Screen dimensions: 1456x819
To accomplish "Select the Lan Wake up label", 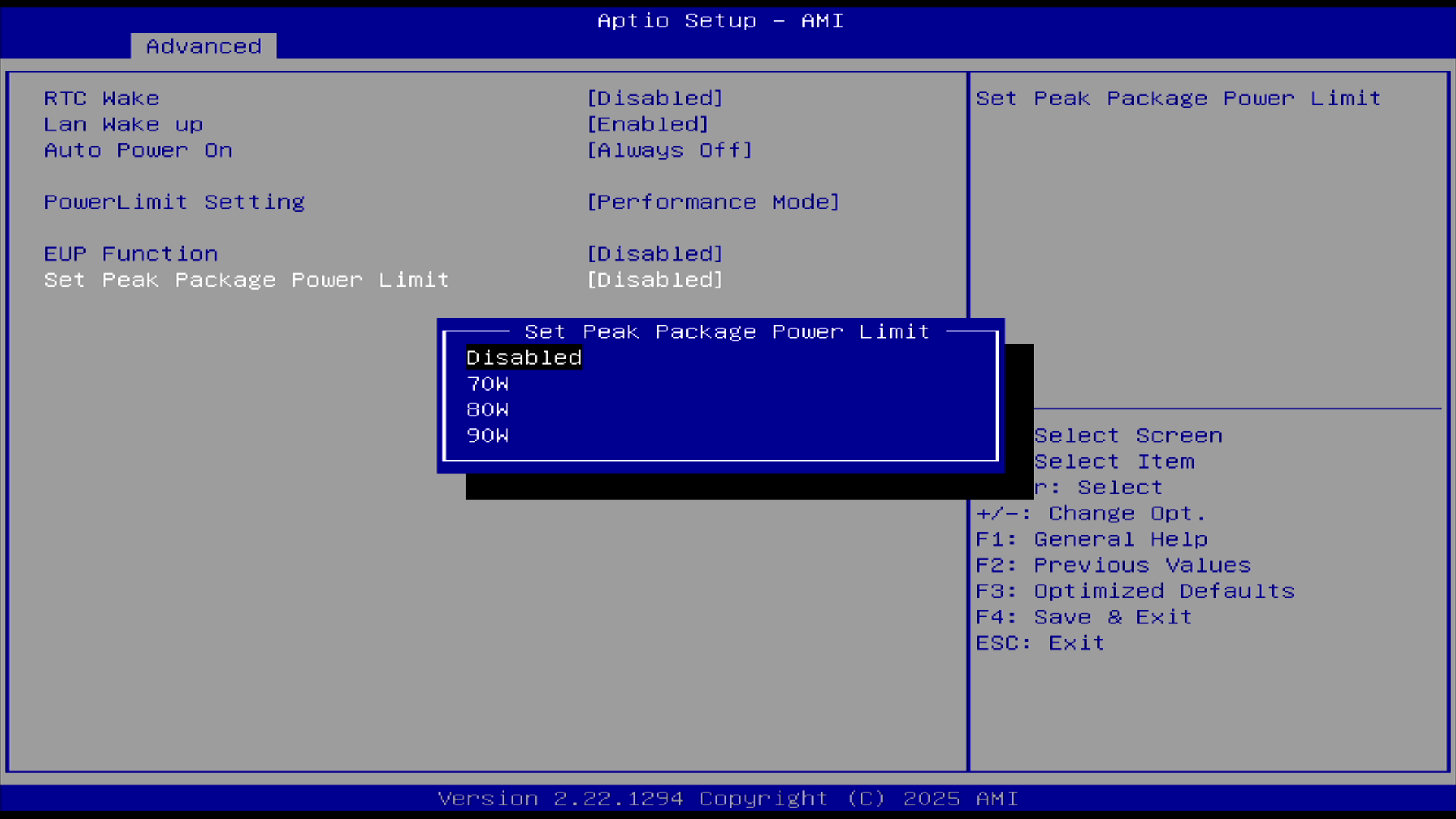I will coord(124,124).
